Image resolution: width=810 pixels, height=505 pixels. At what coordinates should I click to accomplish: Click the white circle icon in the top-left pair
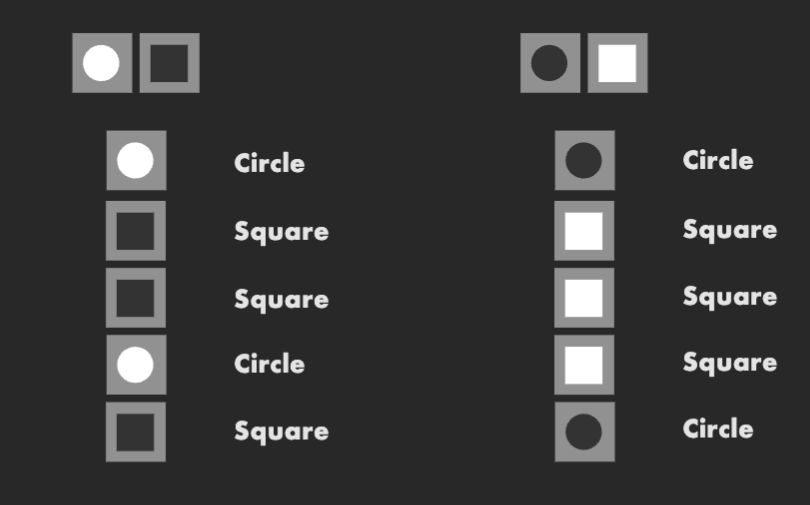[102, 63]
